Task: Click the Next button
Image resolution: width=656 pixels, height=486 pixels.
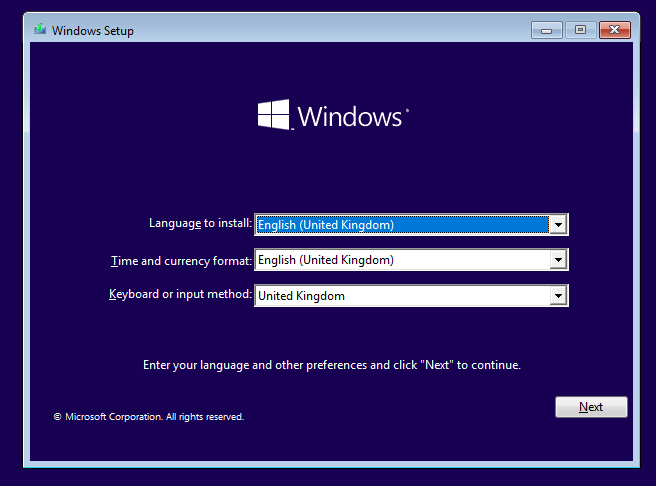Action: pyautogui.click(x=591, y=407)
